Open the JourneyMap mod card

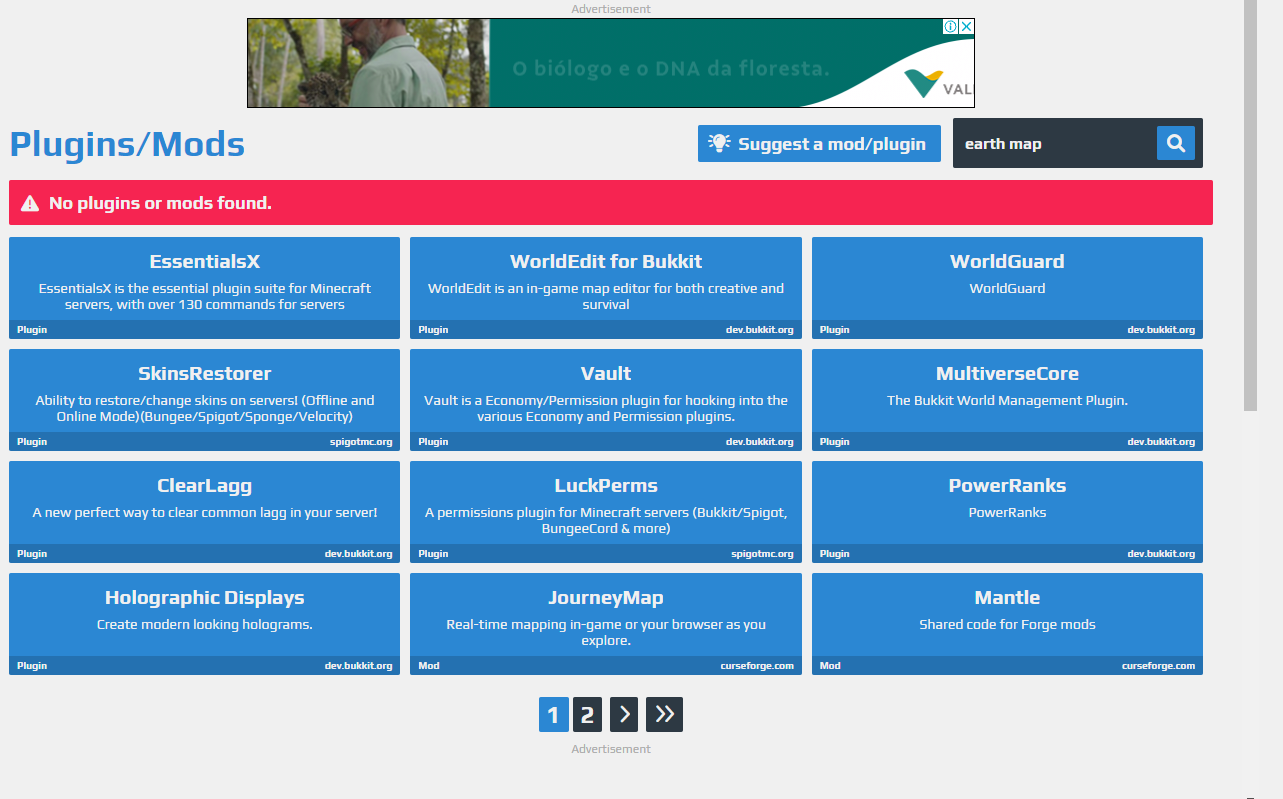tap(606, 624)
